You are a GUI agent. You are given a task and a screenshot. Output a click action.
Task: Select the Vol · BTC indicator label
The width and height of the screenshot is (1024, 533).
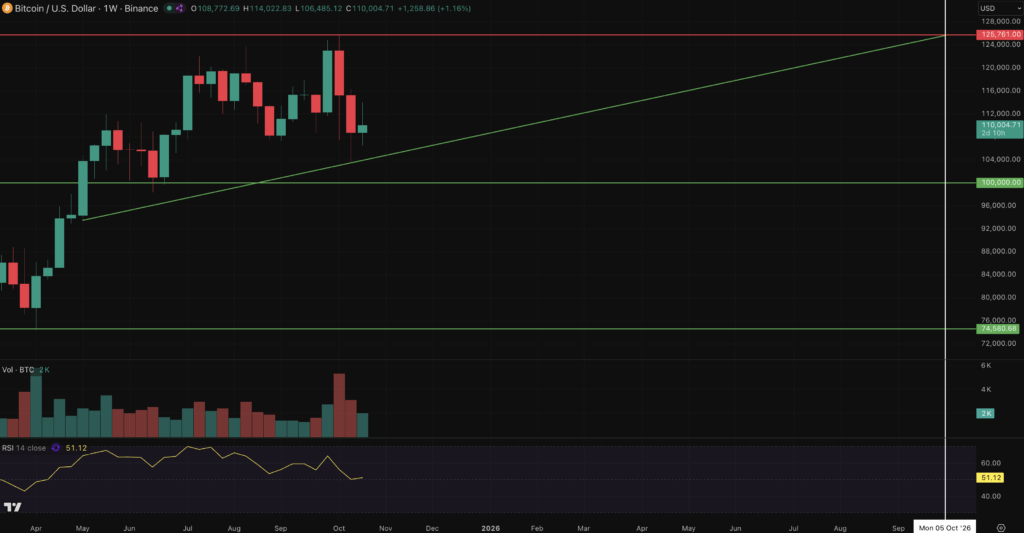pyautogui.click(x=21, y=370)
